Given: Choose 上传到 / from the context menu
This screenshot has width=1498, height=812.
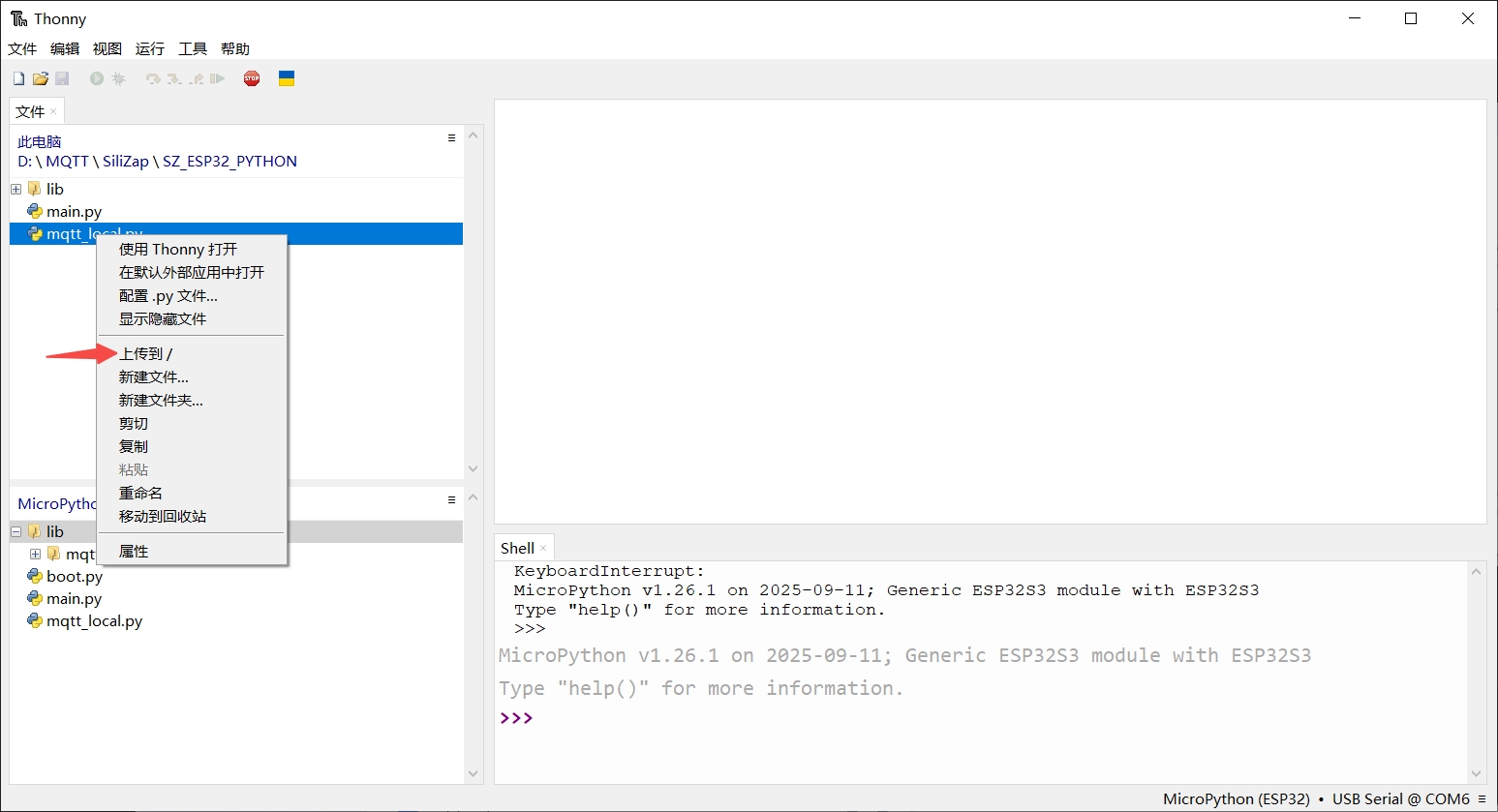Looking at the screenshot, I should point(146,353).
